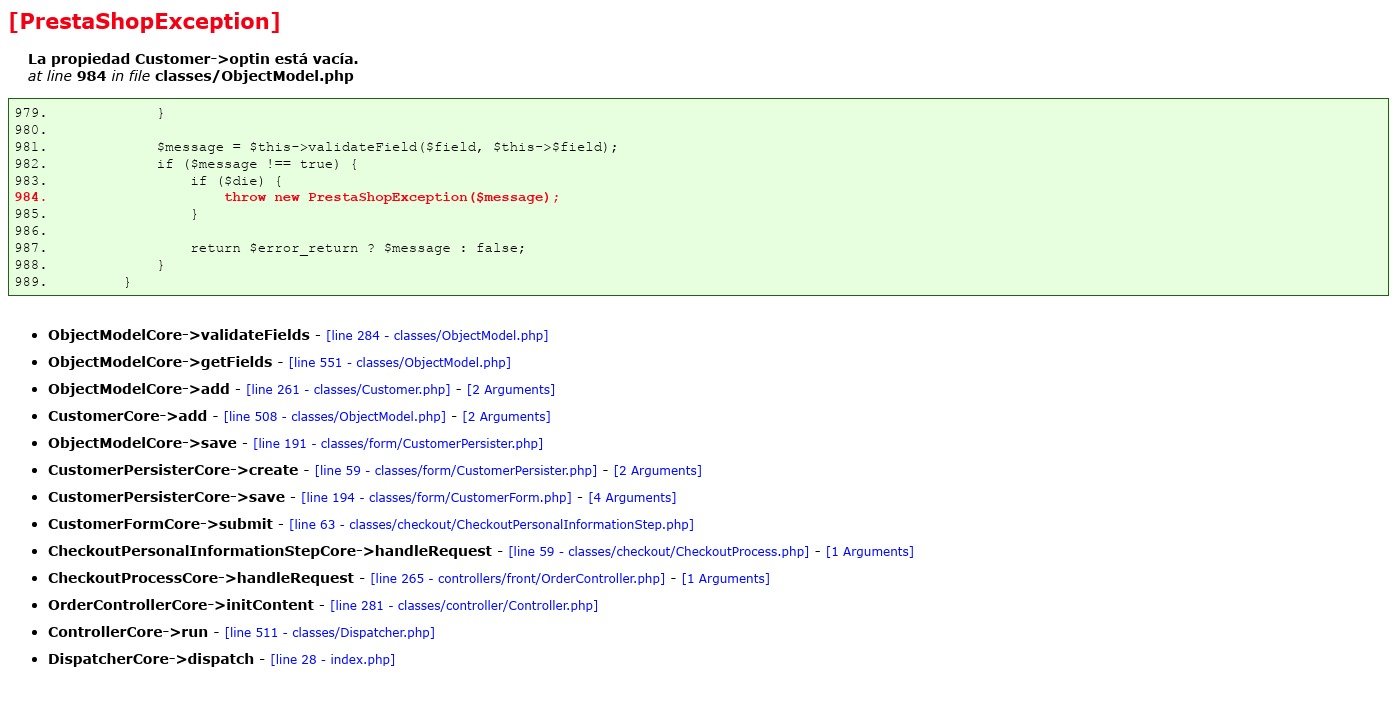Click 'CustomerPersisterCore->create' stack entry name
Image resolution: width=1399 pixels, height=713 pixels.
(x=173, y=470)
